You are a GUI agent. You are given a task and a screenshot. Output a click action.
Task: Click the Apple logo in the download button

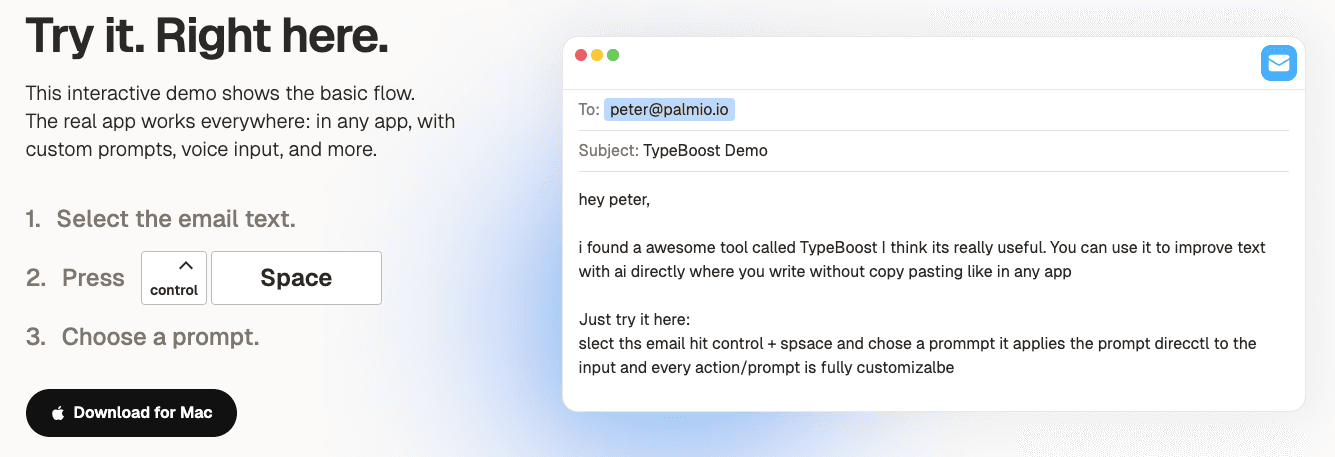tap(58, 413)
